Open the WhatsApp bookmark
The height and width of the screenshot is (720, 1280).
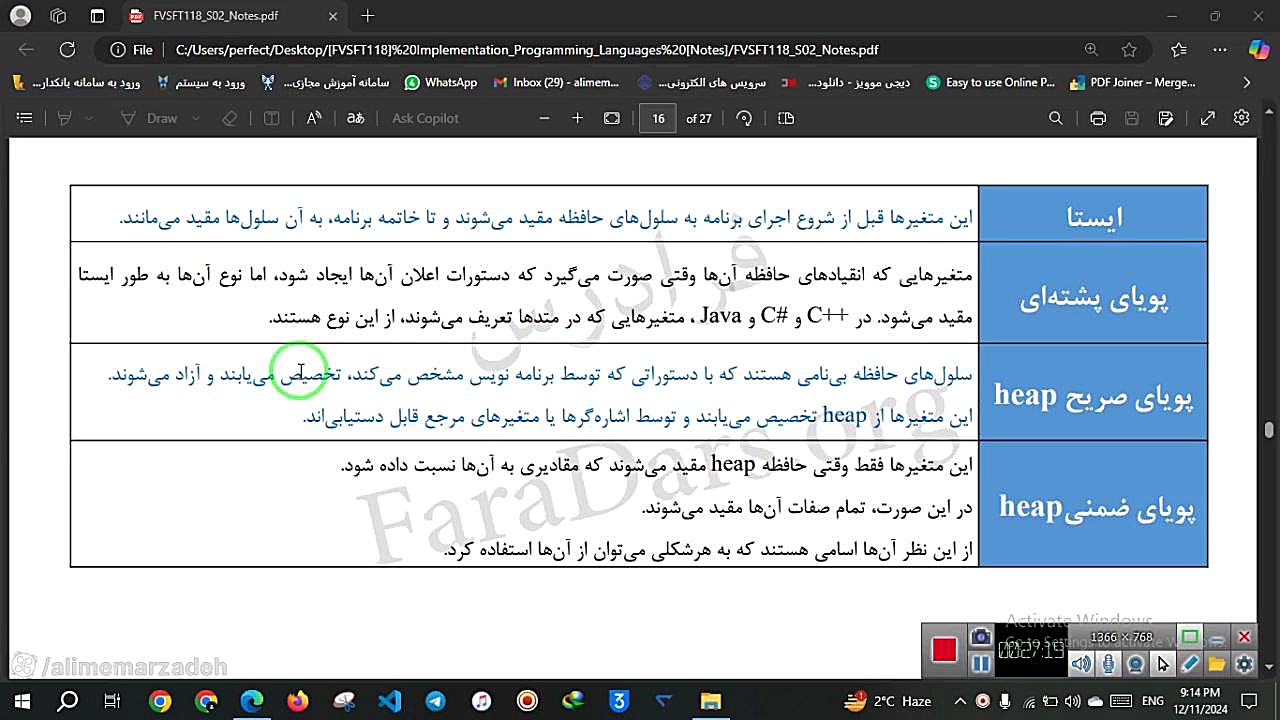(441, 83)
